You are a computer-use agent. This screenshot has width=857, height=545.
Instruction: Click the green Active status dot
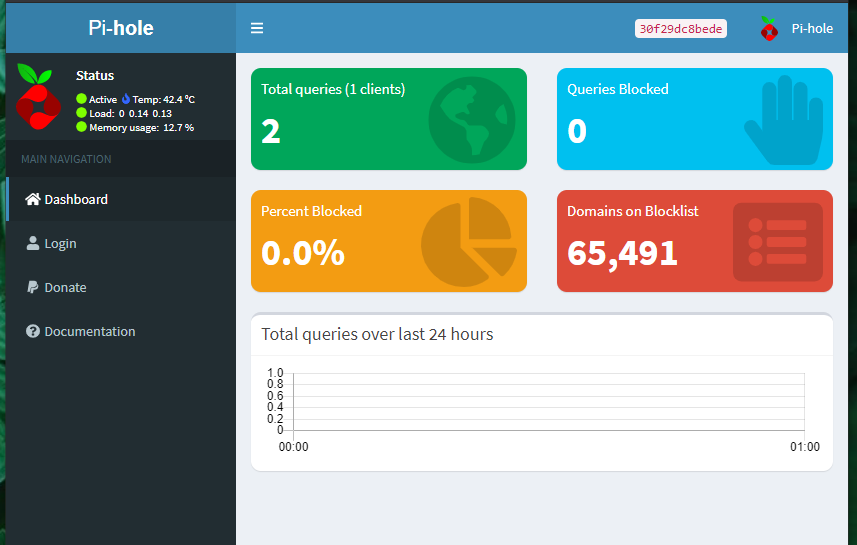pos(81,99)
